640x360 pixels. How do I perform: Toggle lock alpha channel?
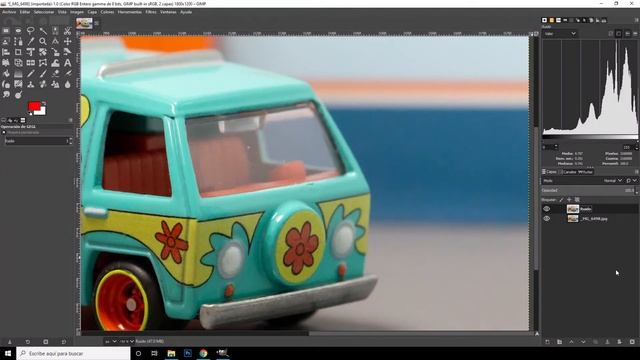point(577,200)
